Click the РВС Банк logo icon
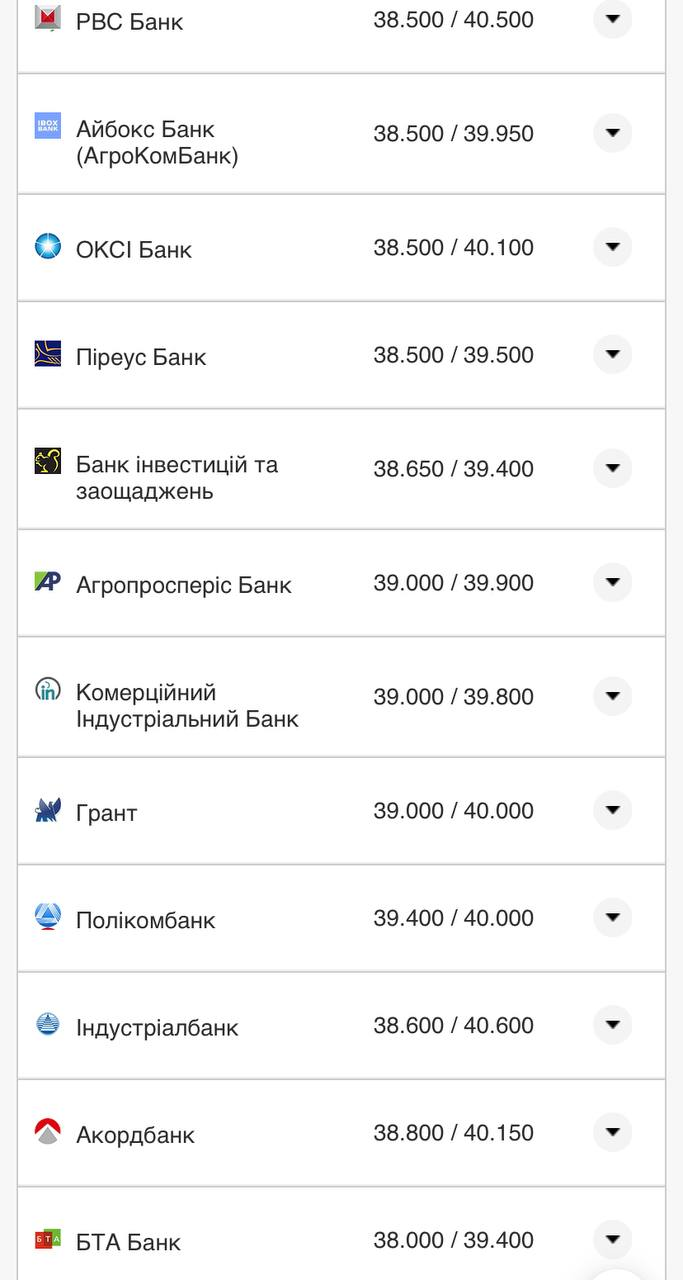 pos(46,16)
